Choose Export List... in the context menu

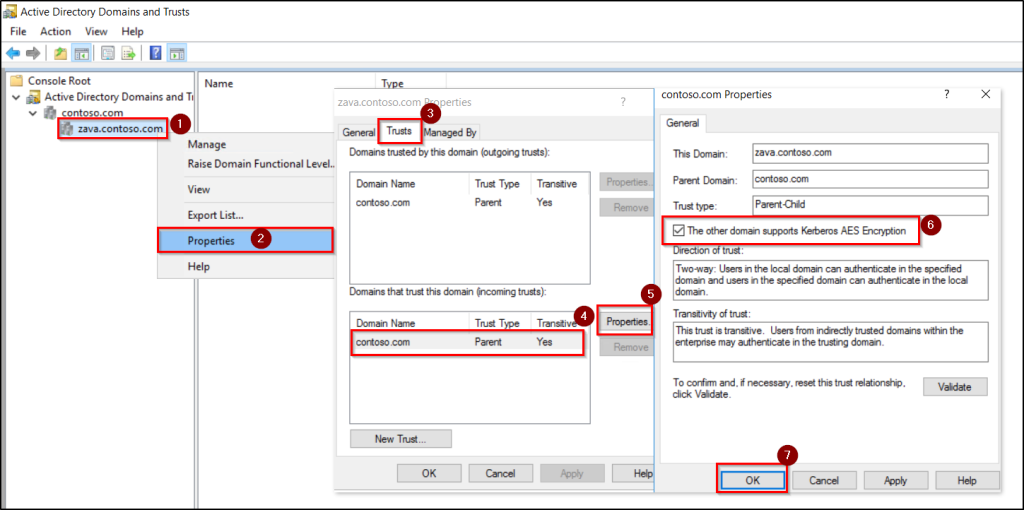246,215
